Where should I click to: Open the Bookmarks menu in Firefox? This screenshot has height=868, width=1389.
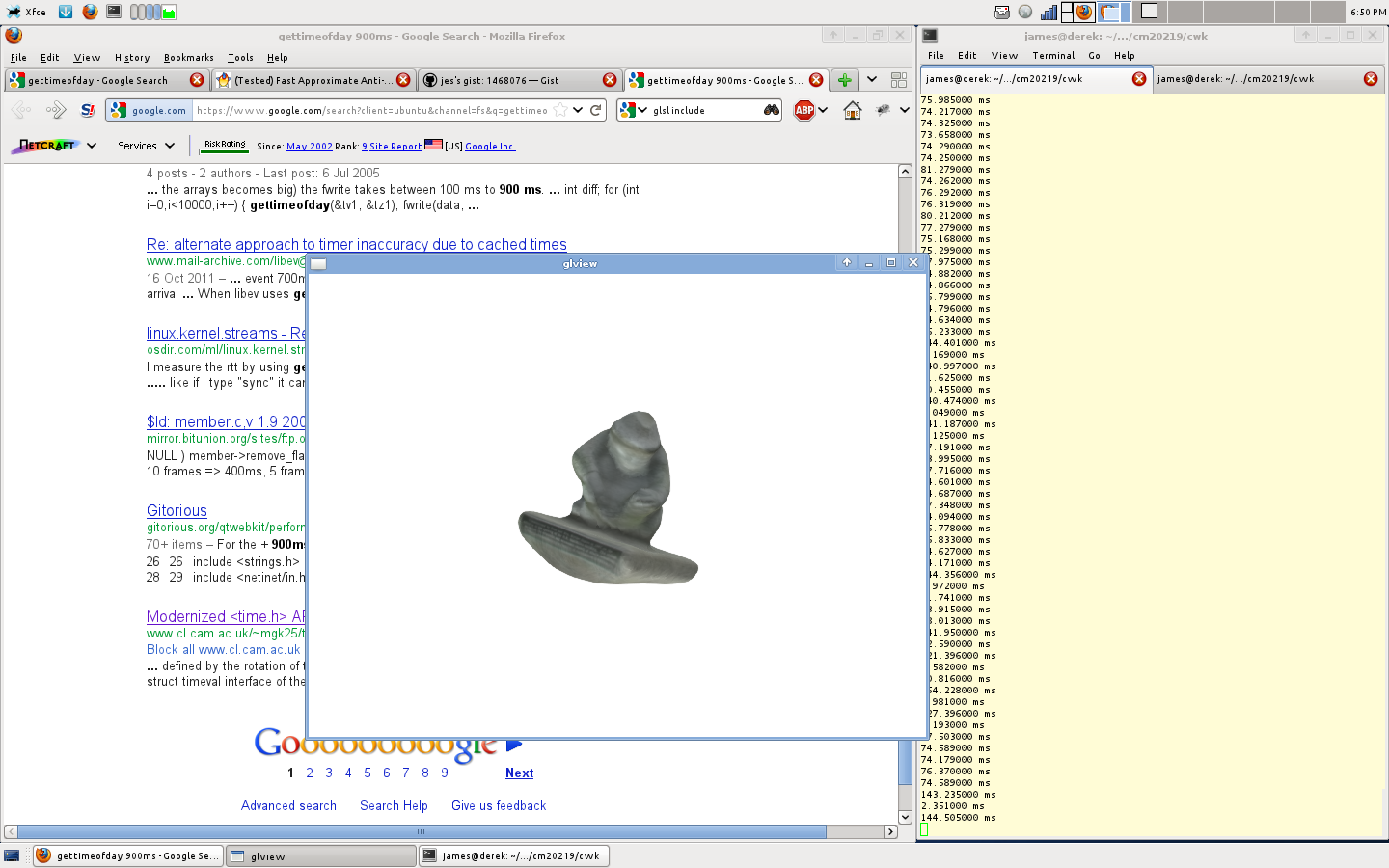188,58
